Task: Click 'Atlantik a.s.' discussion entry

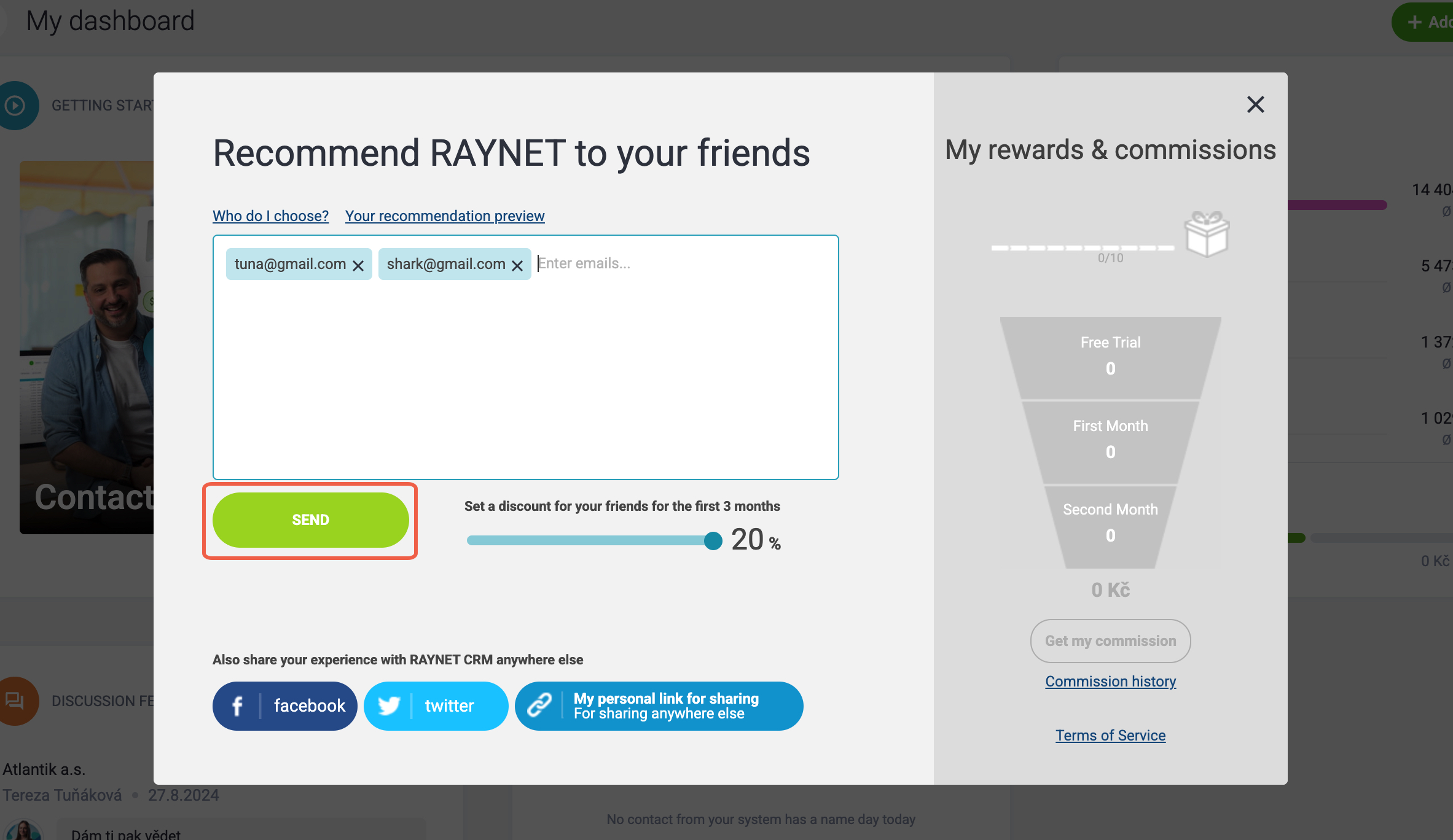Action: (x=44, y=769)
